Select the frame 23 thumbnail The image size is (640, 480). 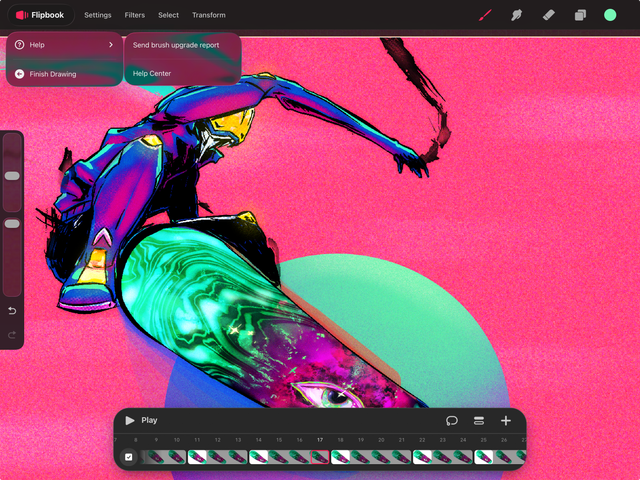pos(442,457)
